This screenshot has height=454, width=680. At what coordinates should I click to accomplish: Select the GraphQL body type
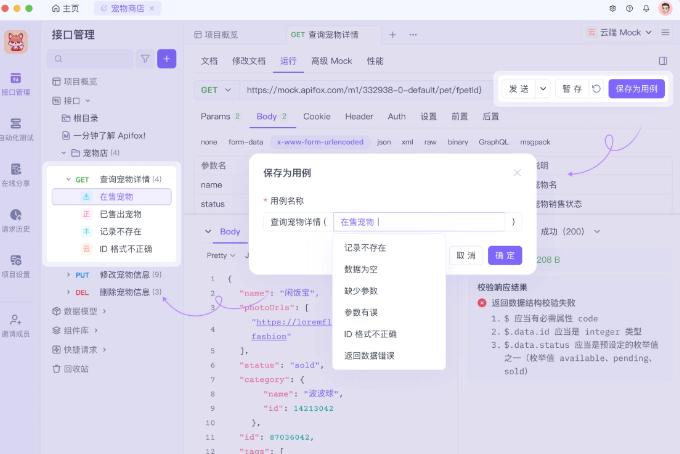pos(494,142)
